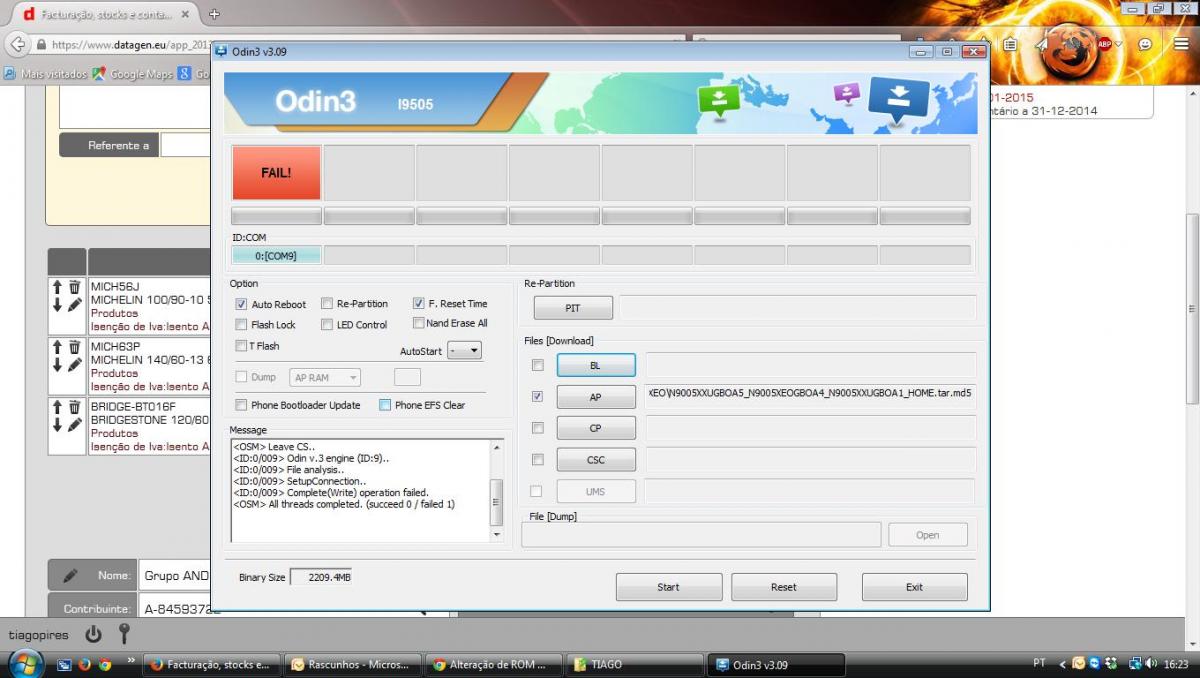Move the MICH56J product row down
Viewport: 1200px width, 678px height.
[58, 305]
